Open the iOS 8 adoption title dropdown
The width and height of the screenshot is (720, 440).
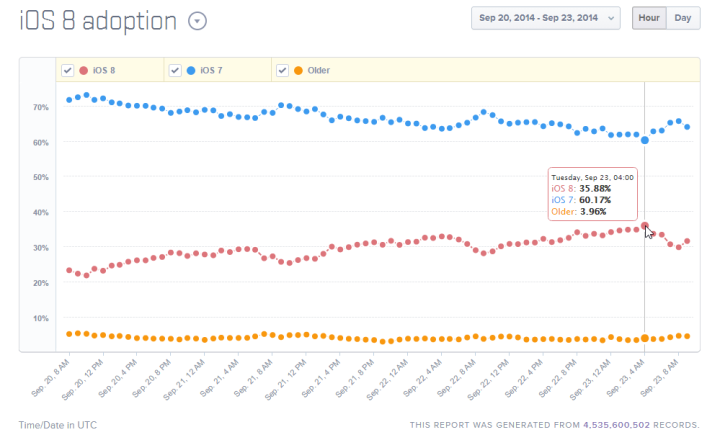tap(197, 21)
